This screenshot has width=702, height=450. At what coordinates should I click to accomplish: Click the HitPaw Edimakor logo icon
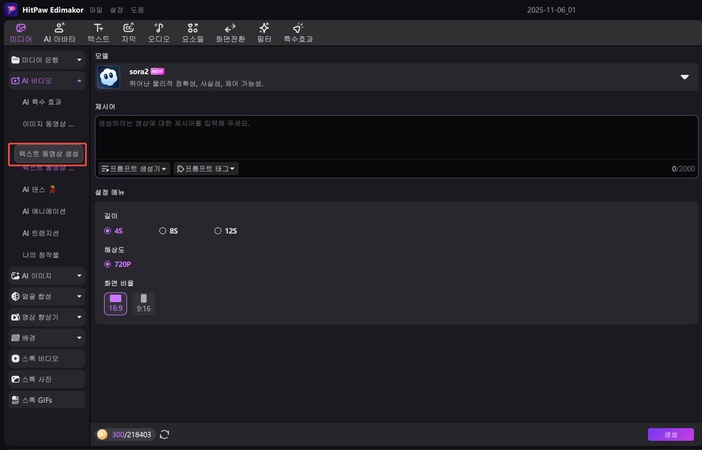tap(11, 9)
